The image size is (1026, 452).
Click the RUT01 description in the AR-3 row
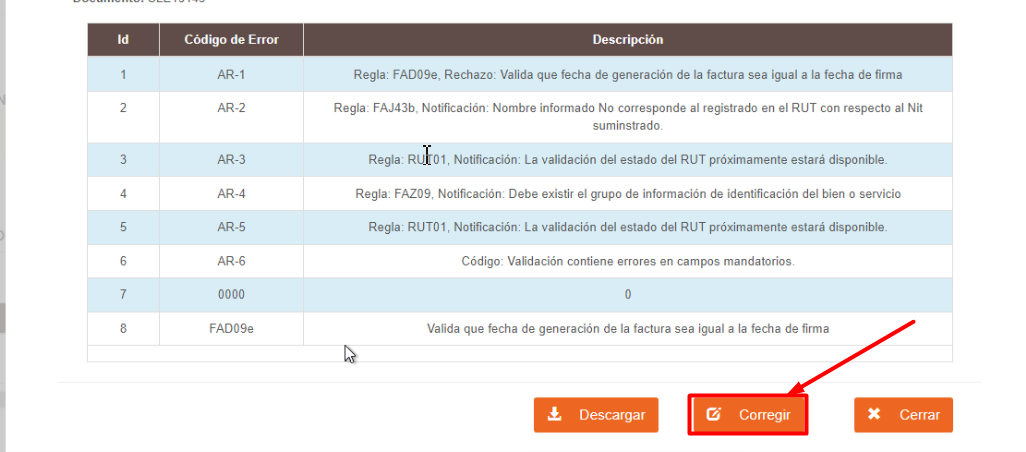coord(628,160)
